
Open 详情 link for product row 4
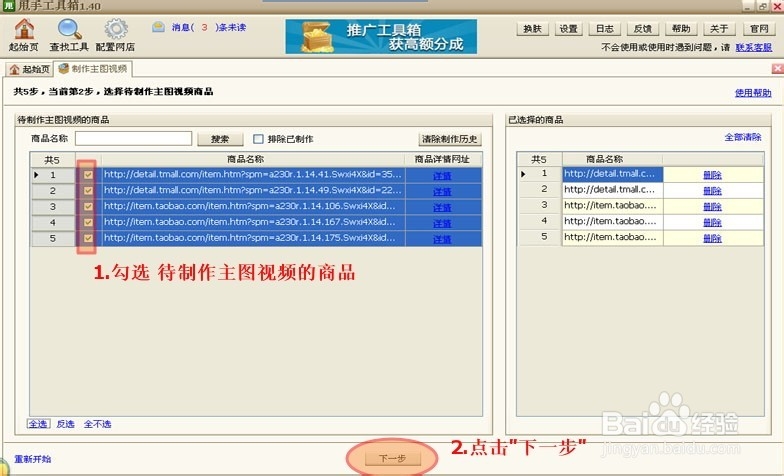[x=442, y=223]
